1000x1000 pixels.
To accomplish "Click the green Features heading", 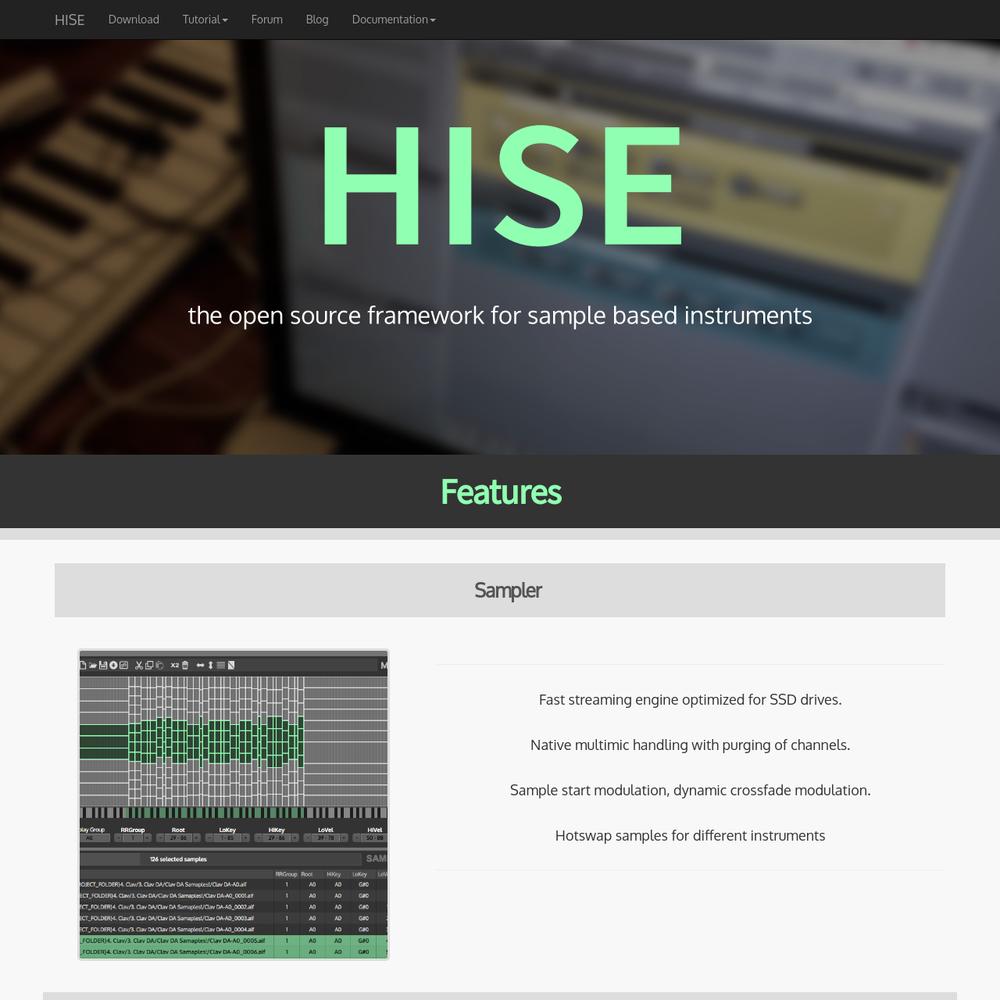I will click(x=501, y=492).
